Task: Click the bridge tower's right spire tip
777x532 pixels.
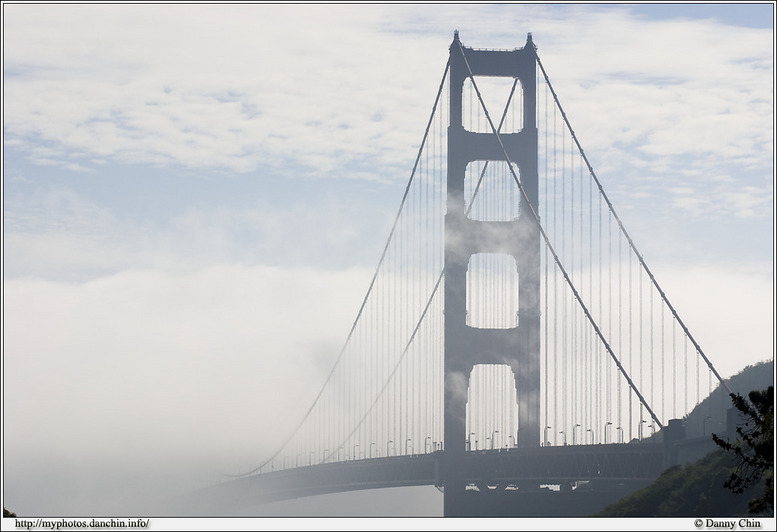Action: 529,38
